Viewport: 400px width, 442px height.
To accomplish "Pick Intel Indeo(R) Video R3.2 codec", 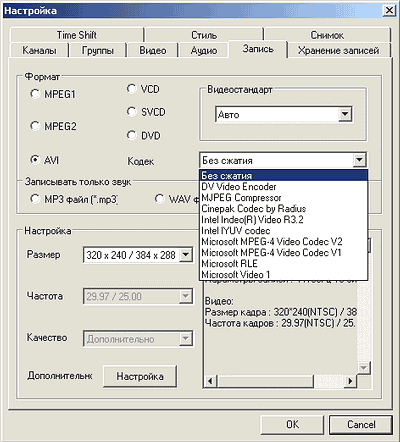I will pos(284,219).
